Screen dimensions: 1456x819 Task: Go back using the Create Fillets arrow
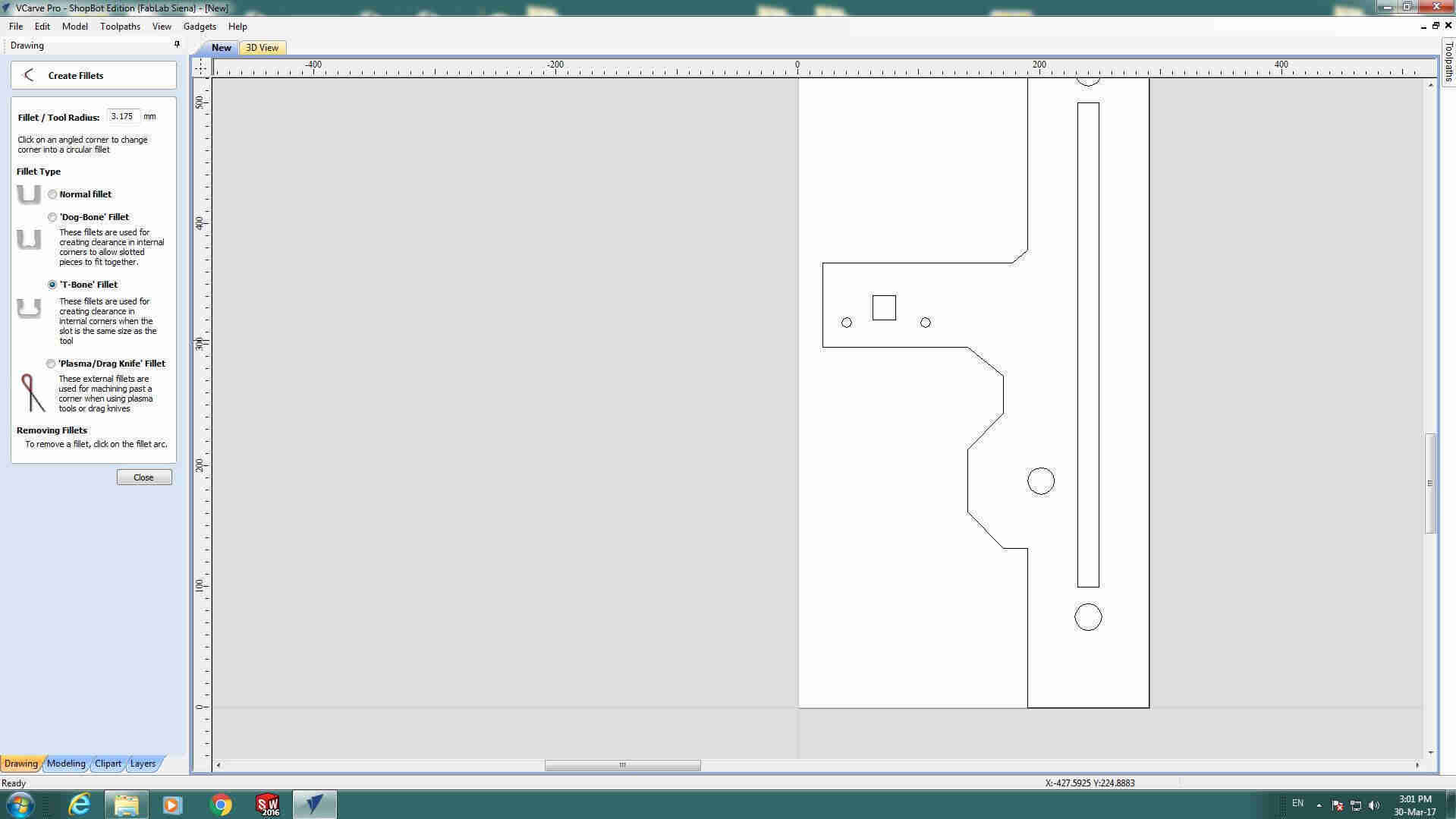29,75
